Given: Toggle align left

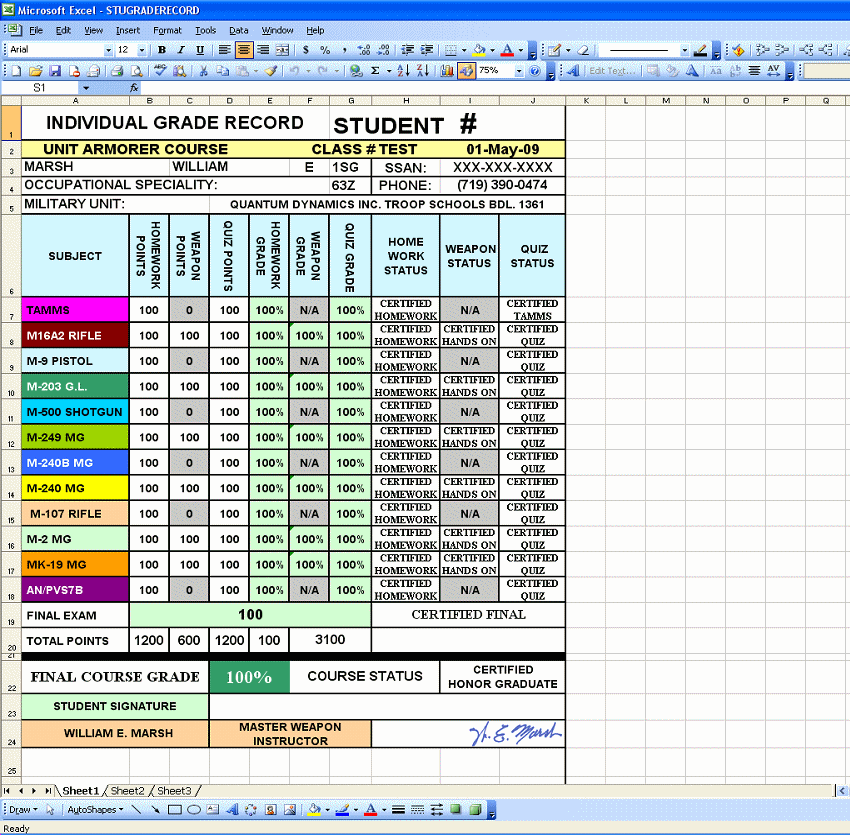Looking at the screenshot, I should click(x=224, y=50).
